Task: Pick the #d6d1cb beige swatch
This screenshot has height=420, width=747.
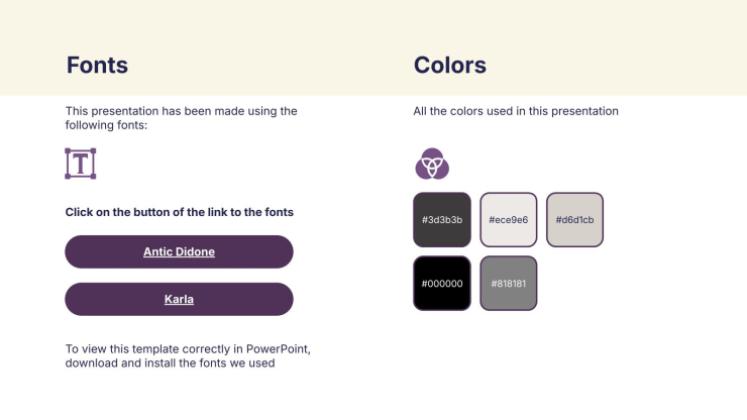Action: pyautogui.click(x=575, y=220)
